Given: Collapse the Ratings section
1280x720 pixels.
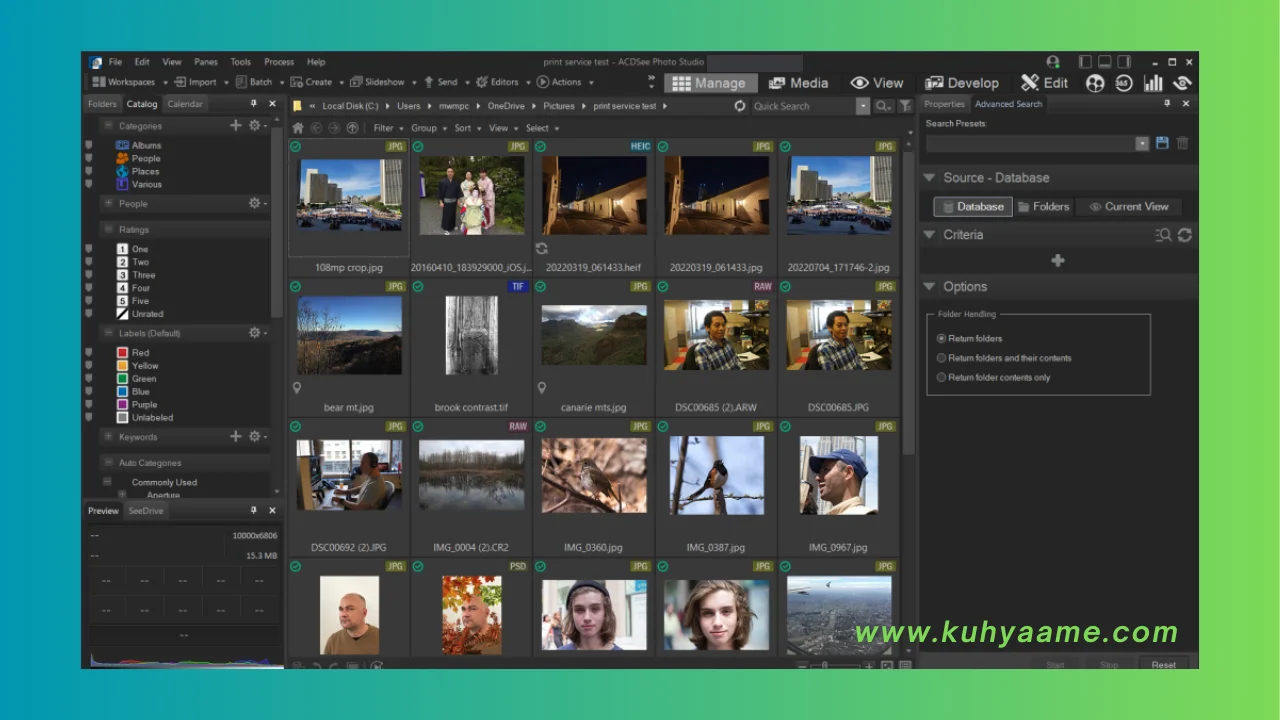Looking at the screenshot, I should pyautogui.click(x=108, y=229).
